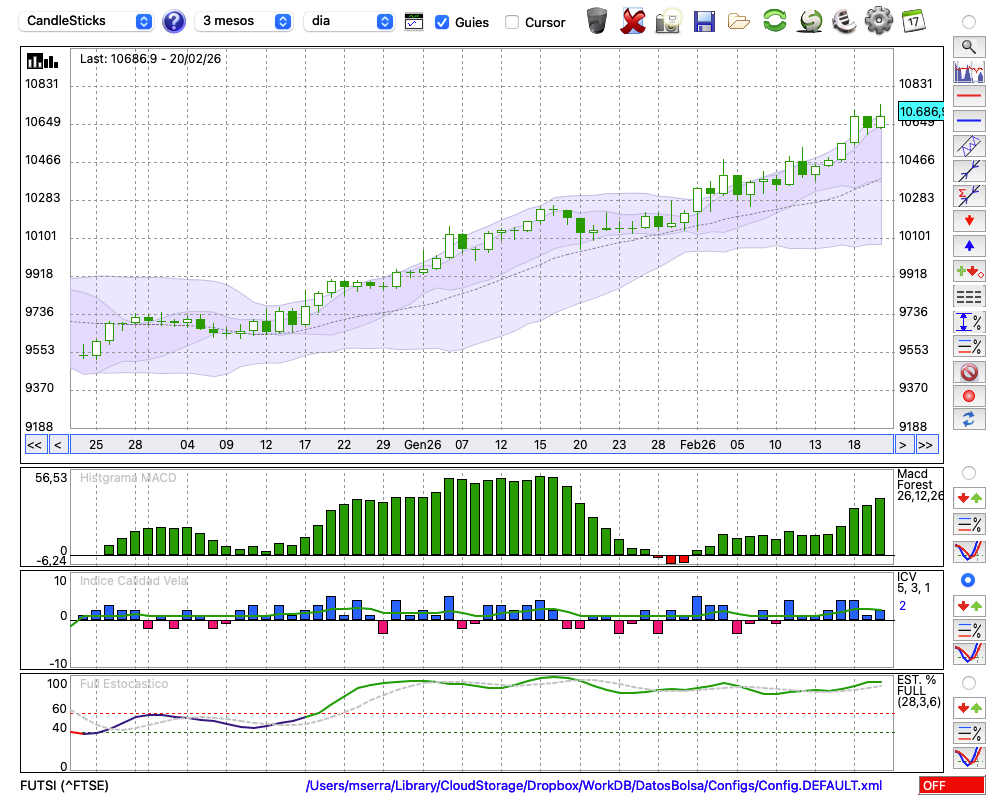Select the red horizontal line tool
Screen dimensions: 1000x800
click(x=969, y=97)
